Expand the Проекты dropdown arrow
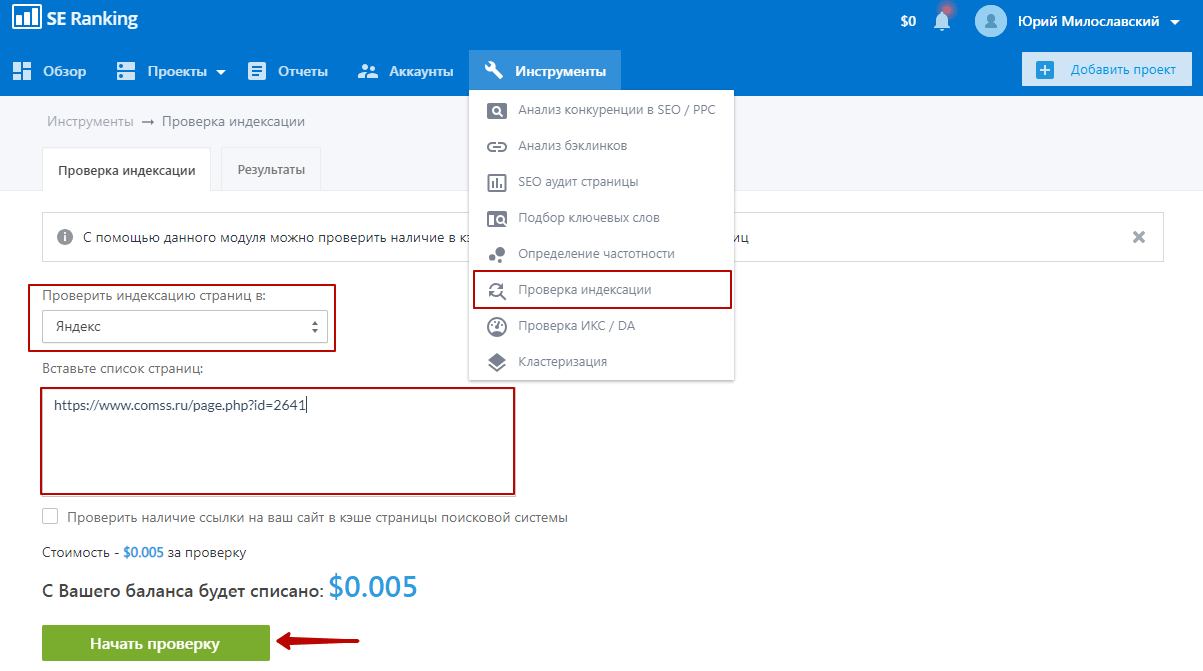This screenshot has height=671, width=1203. click(221, 72)
